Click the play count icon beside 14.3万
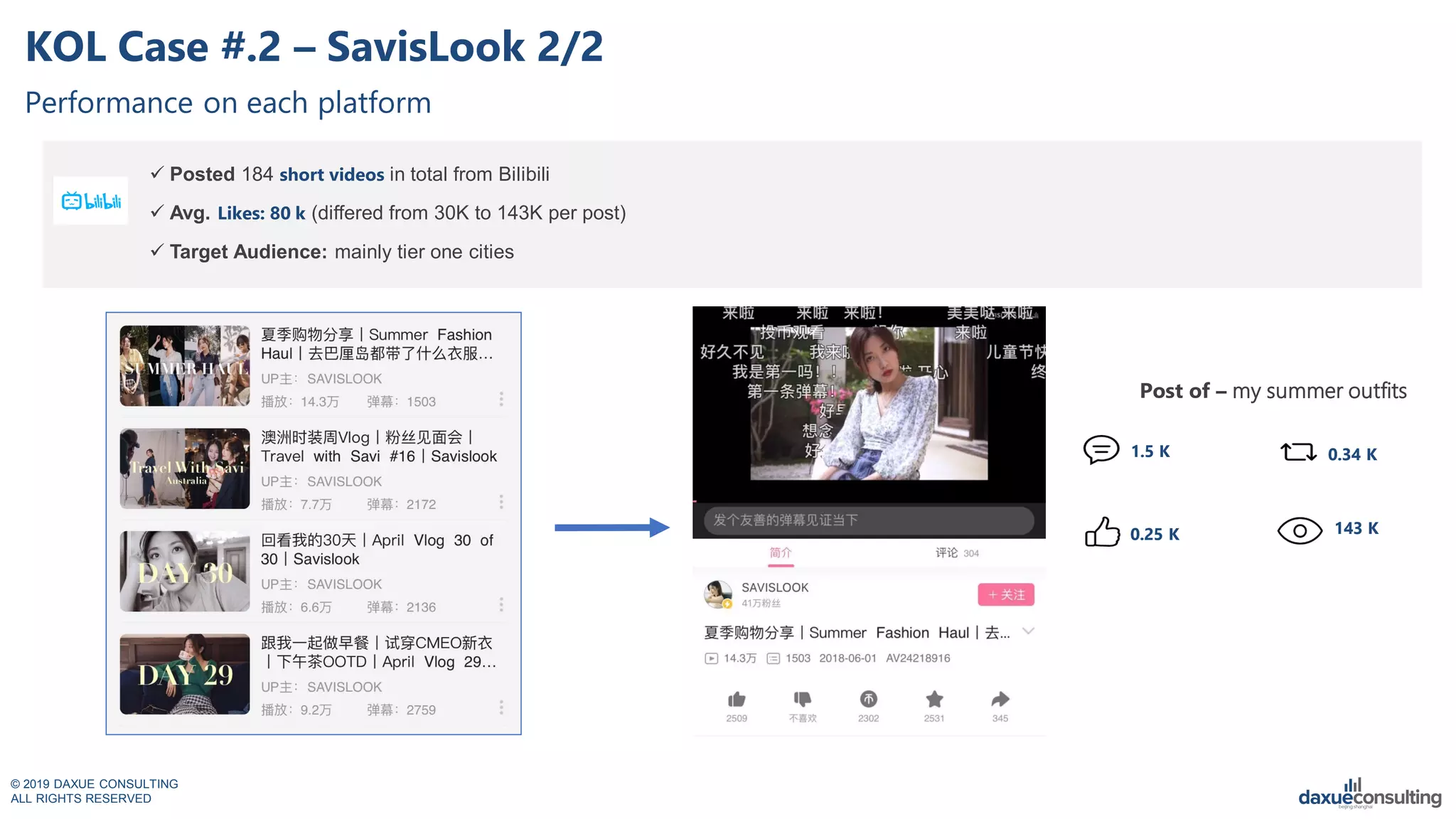The width and height of the screenshot is (1456, 819). [x=711, y=658]
